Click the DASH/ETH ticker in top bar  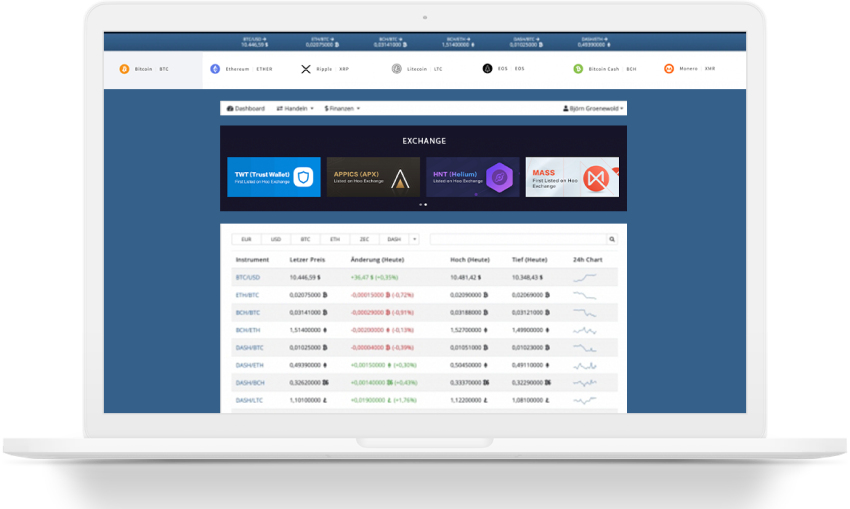(595, 42)
